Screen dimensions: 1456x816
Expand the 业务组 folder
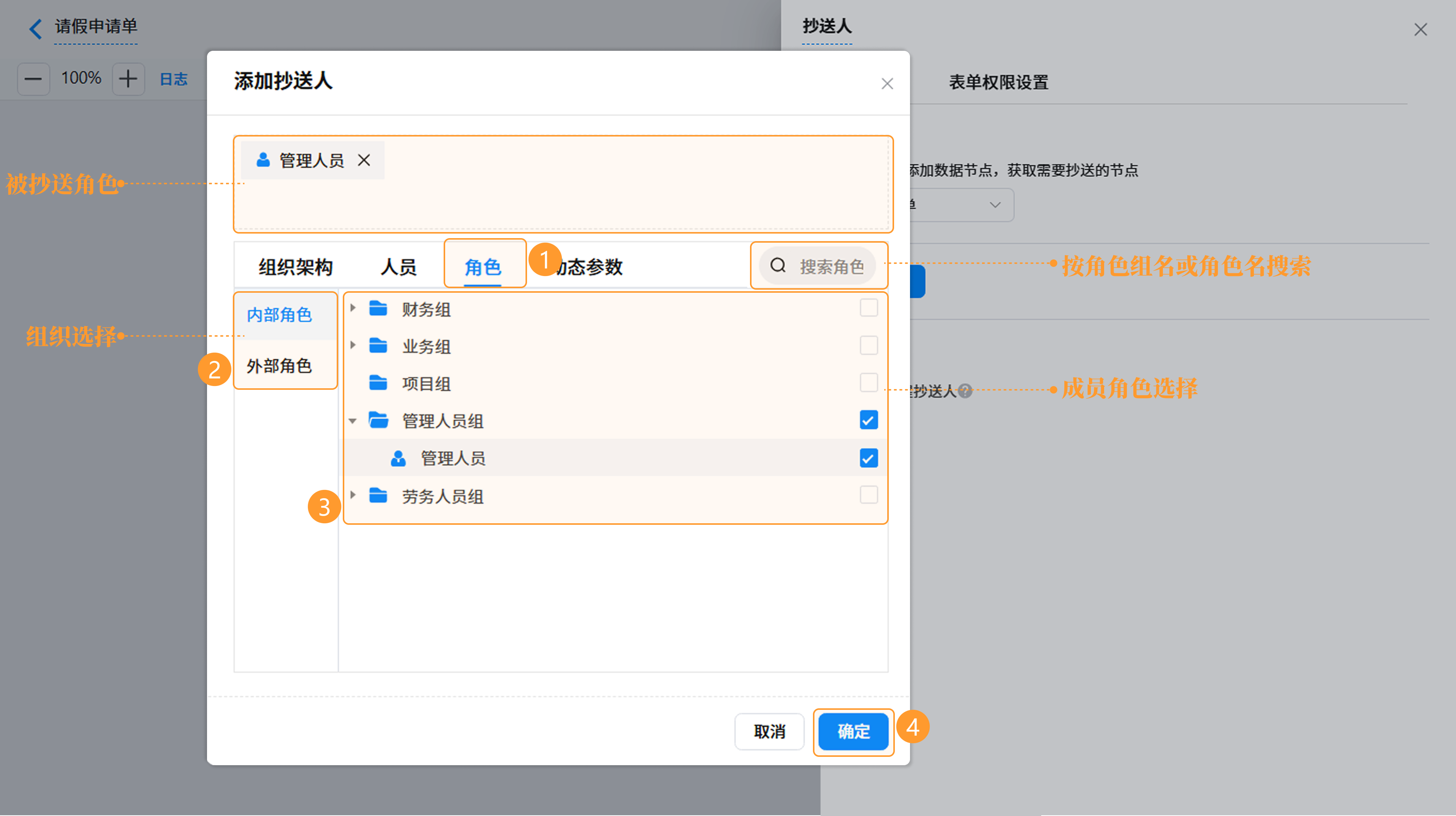353,345
